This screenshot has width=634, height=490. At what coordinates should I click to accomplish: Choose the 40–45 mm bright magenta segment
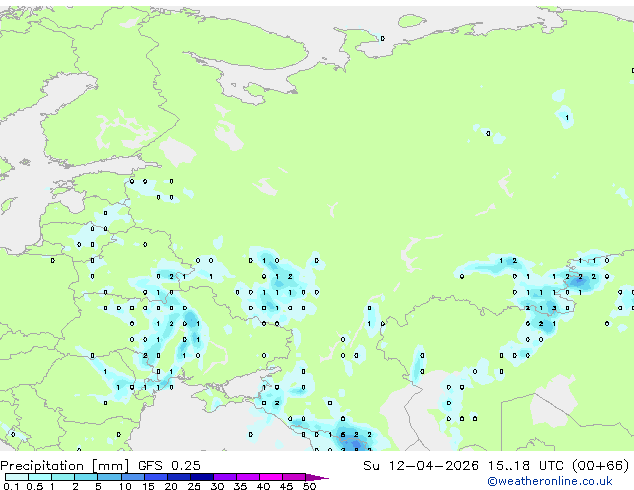tap(271, 477)
